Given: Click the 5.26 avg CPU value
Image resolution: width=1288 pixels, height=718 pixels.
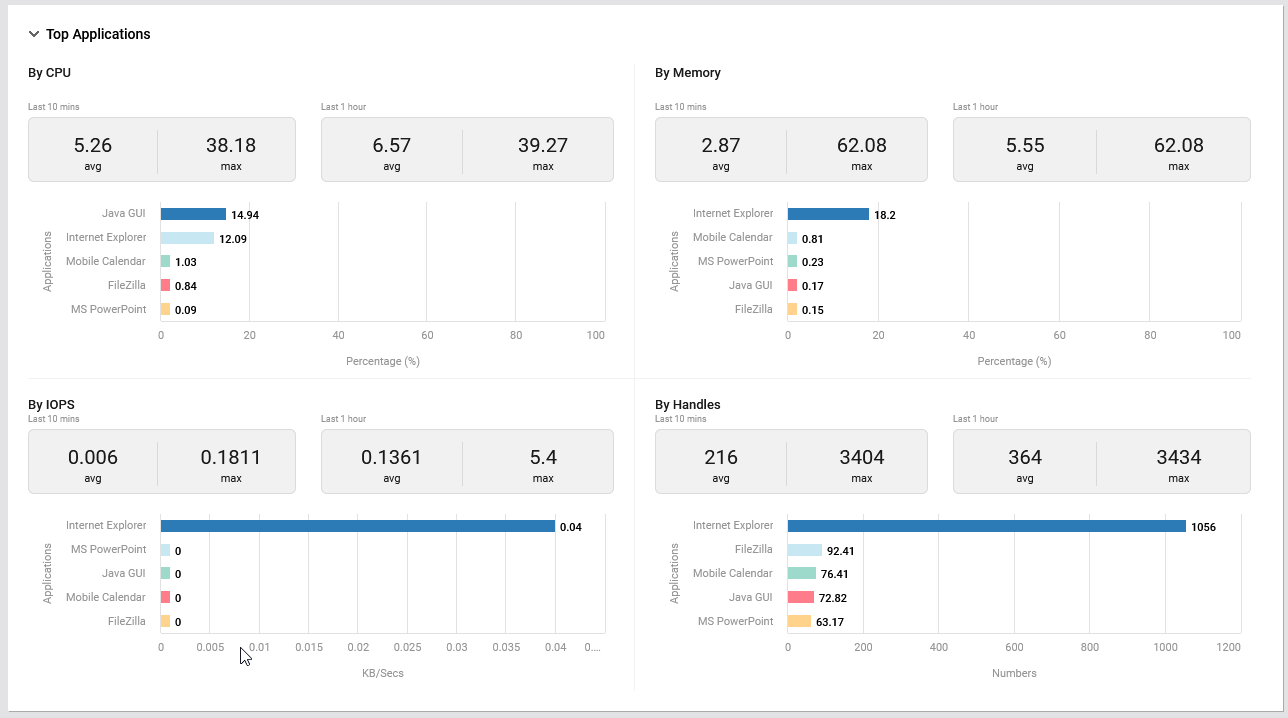Looking at the screenshot, I should 93,145.
